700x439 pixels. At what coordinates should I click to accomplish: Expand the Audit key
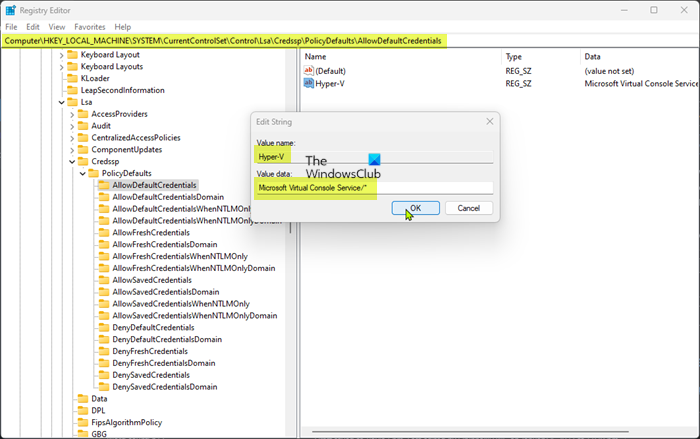coord(72,126)
